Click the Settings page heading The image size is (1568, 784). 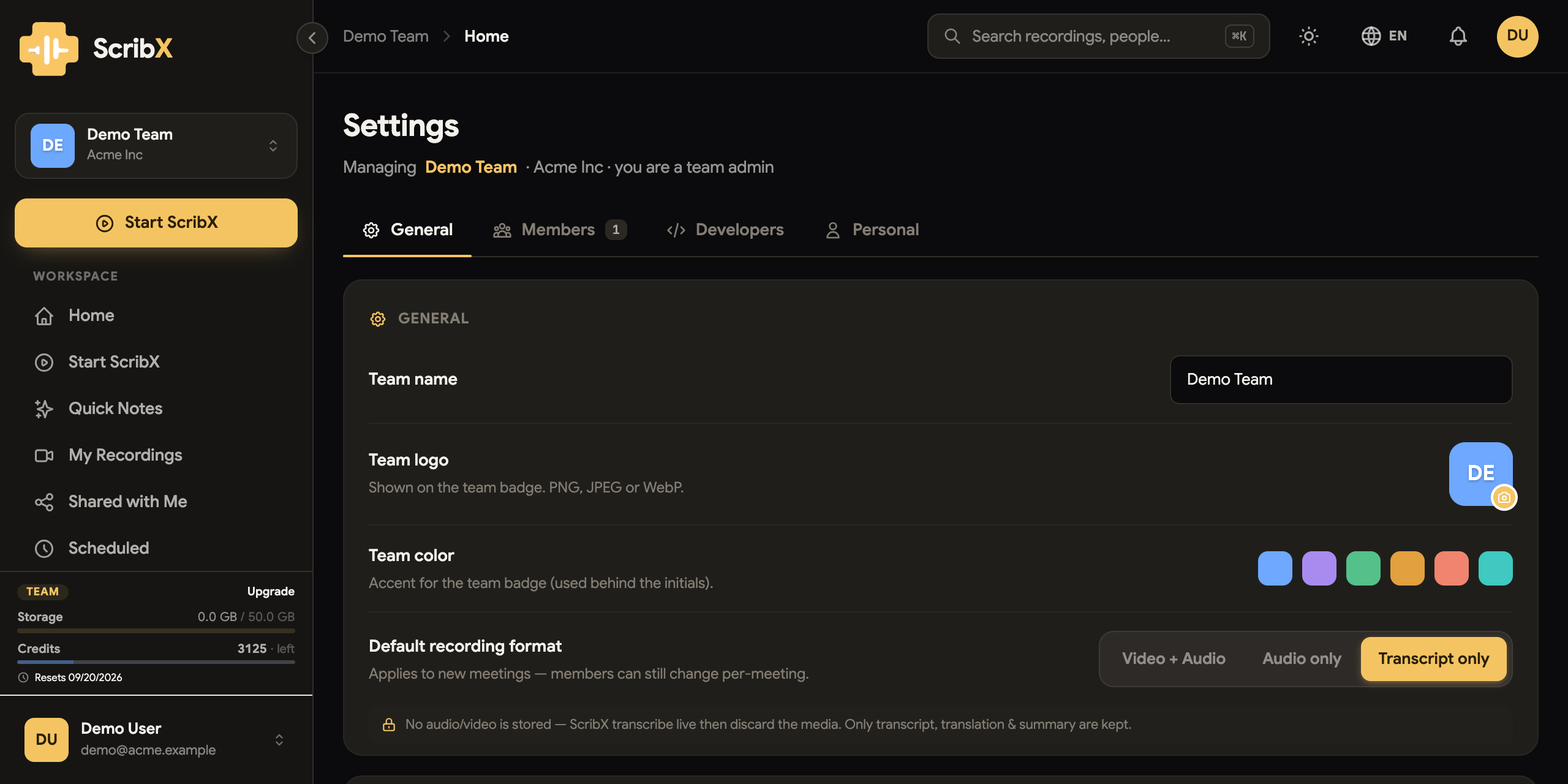pyautogui.click(x=401, y=126)
